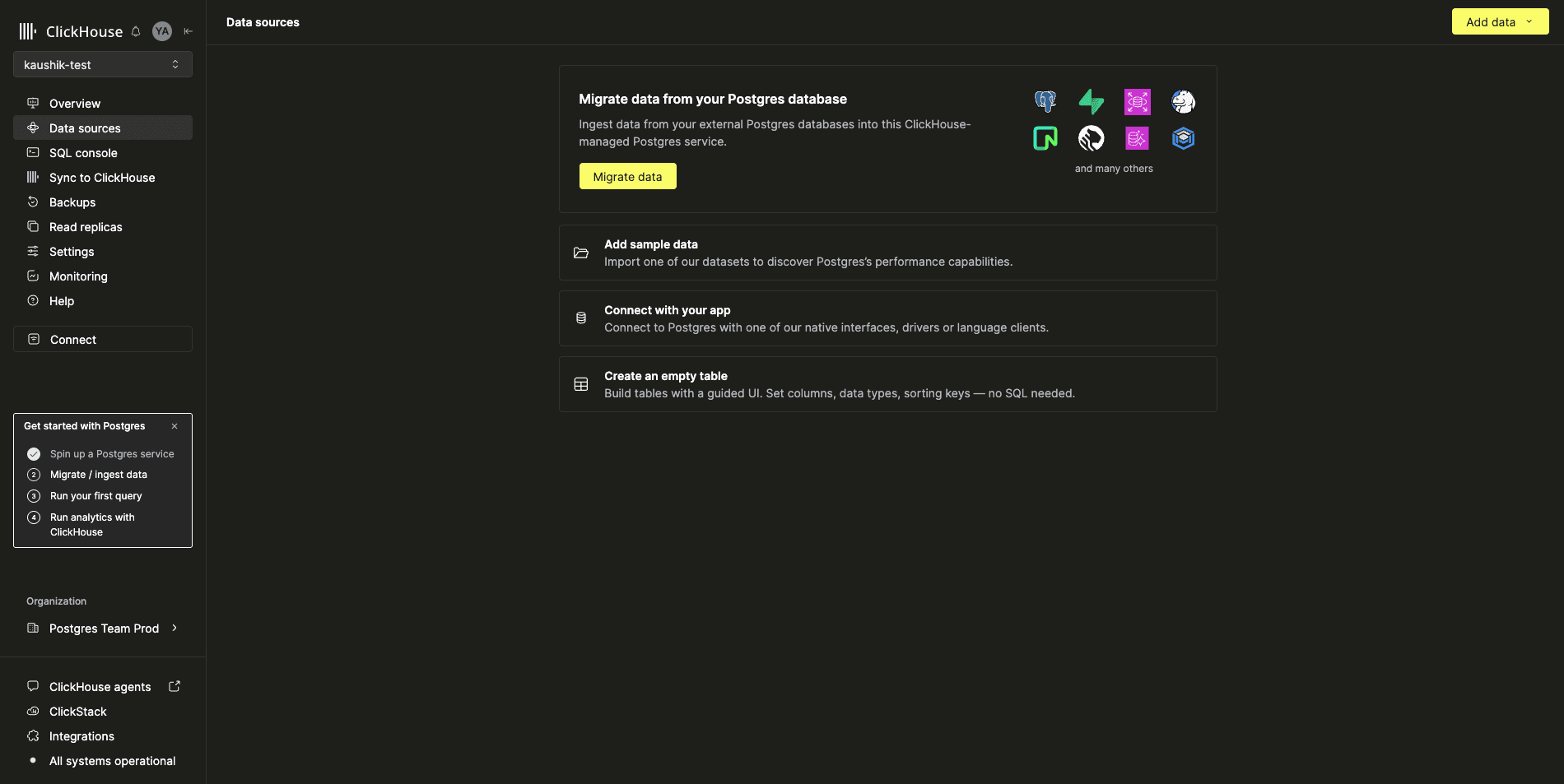This screenshot has width=1564, height=784.
Task: Expand the Postgres Team Prod organization
Action: click(103, 629)
